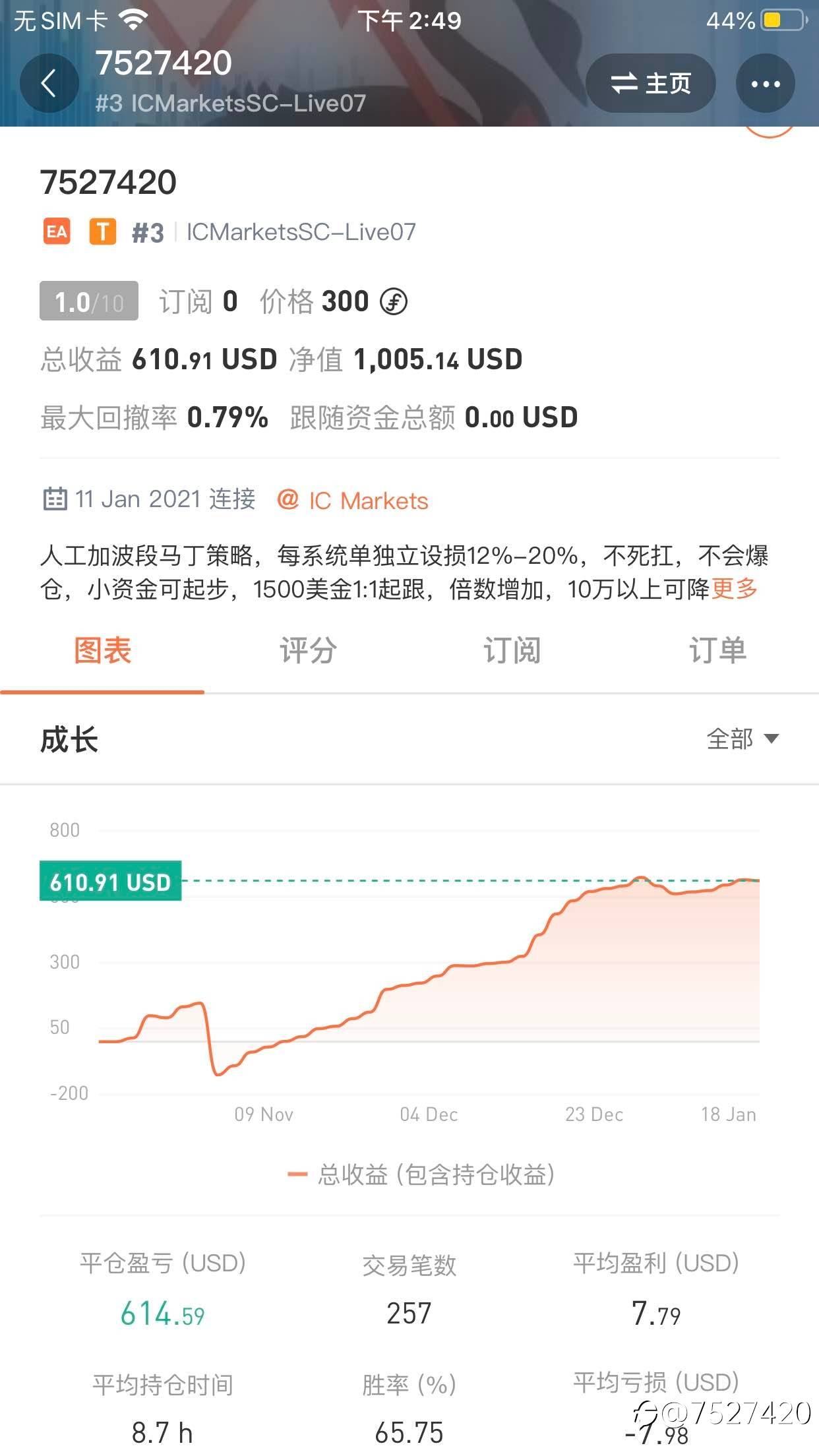The height and width of the screenshot is (1456, 819).
Task: Expand description with 更多 link
Action: 734,588
